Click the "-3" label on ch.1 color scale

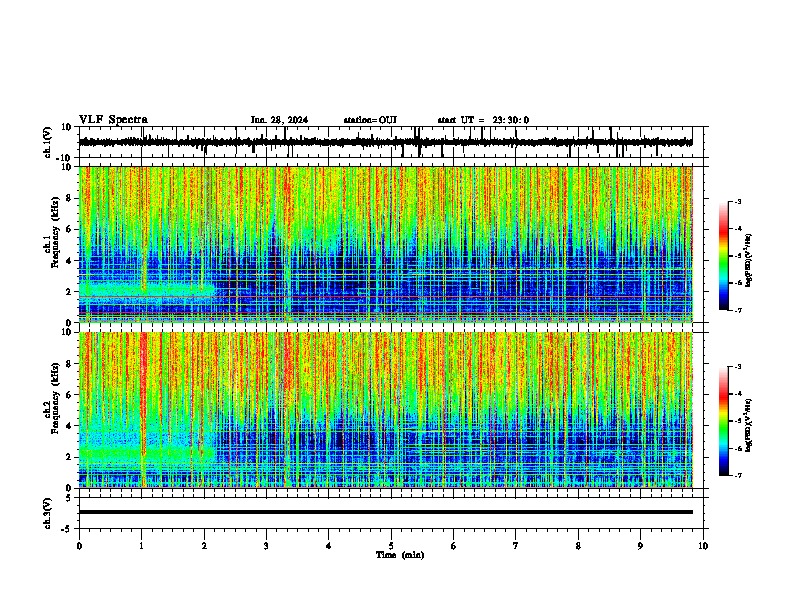737,201
